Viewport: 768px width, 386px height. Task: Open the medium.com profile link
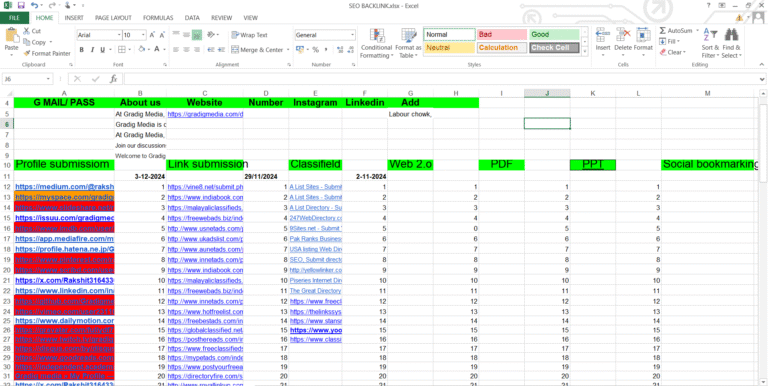pos(65,187)
